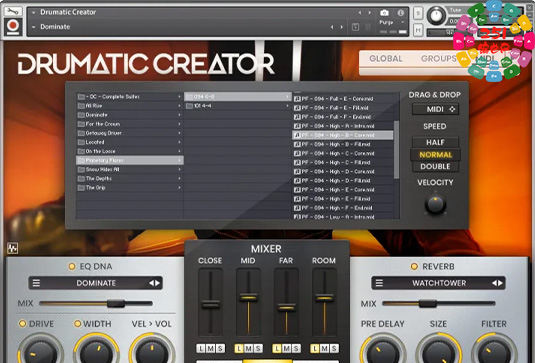Open the 094 6-8 subfolder
This screenshot has height=363, width=535.
[x=238, y=97]
